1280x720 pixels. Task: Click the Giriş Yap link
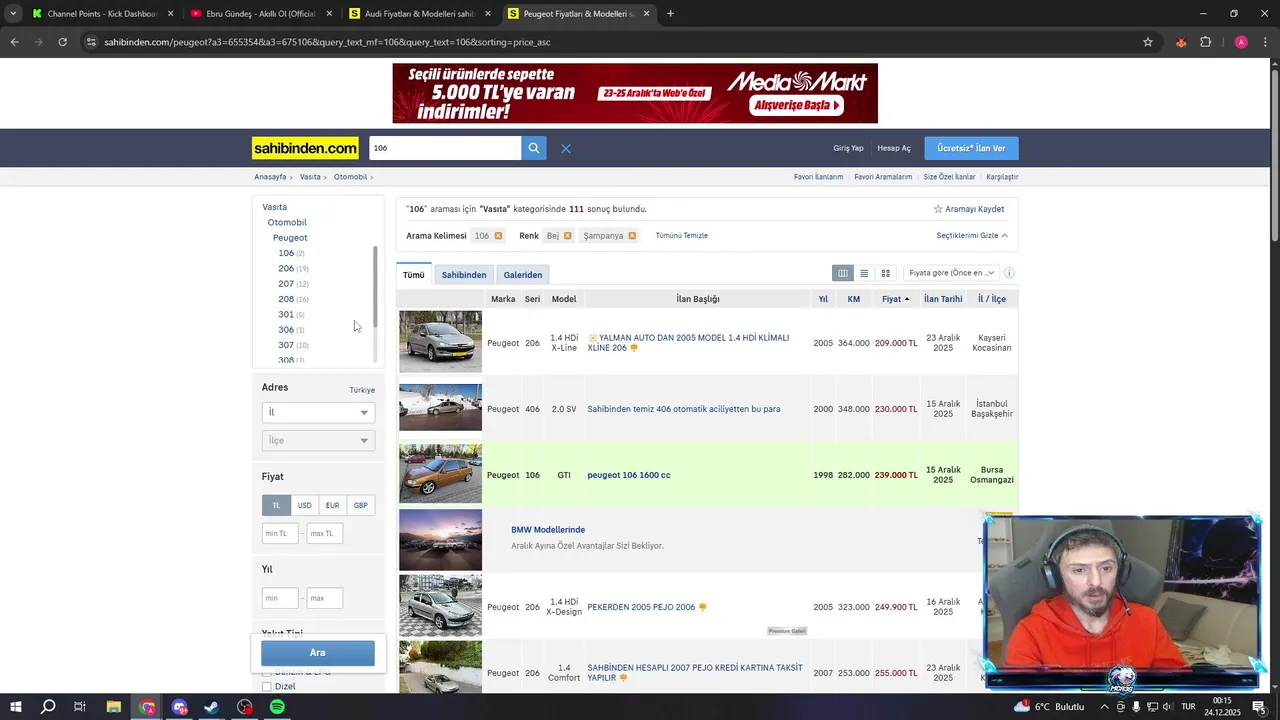tap(848, 148)
